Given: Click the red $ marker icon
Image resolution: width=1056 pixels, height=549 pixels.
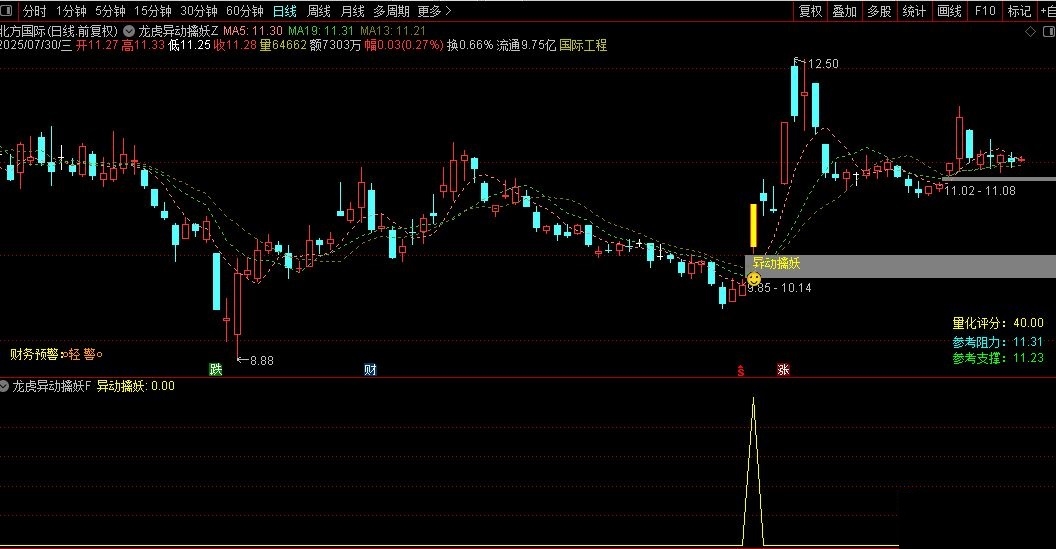Looking at the screenshot, I should coord(741,370).
